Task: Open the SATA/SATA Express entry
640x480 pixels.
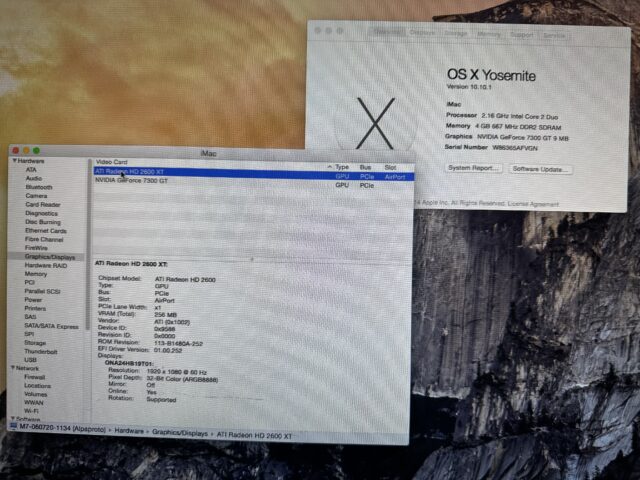Action: click(x=51, y=326)
